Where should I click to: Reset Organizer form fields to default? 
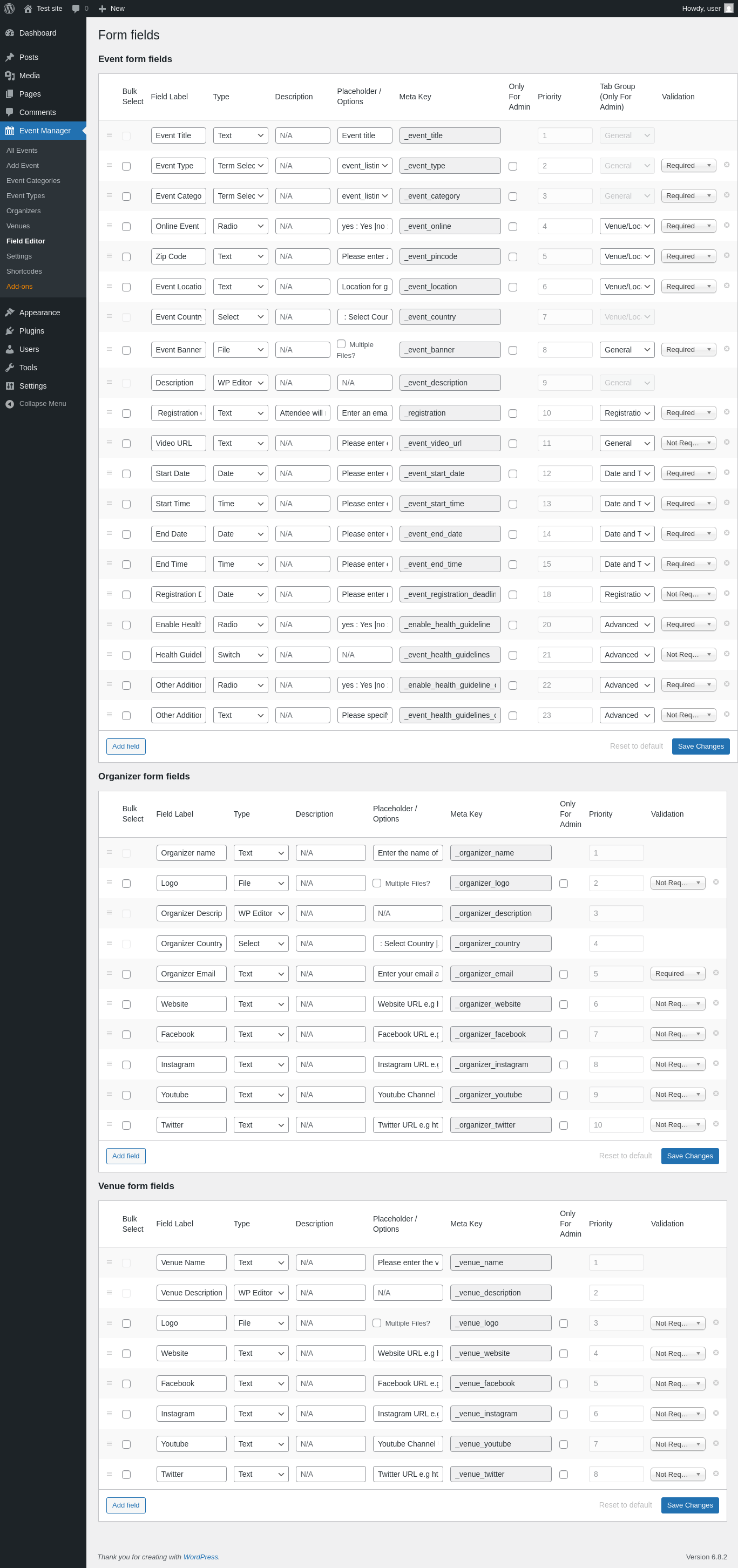pyautogui.click(x=625, y=1156)
